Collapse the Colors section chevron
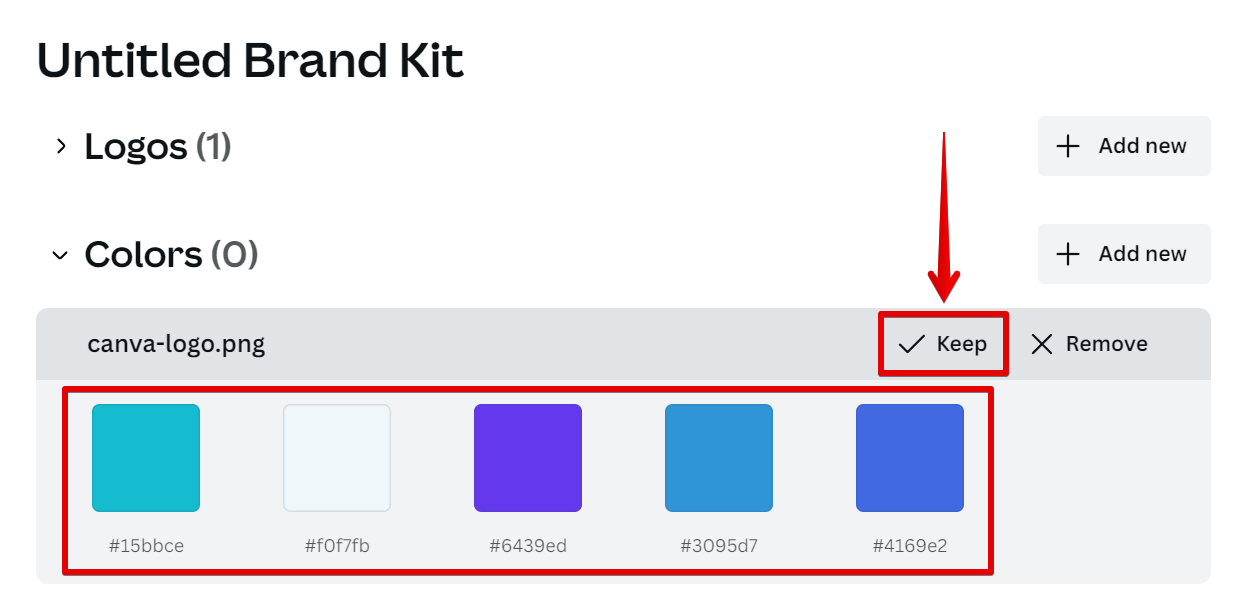The width and height of the screenshot is (1250, 593). [61, 255]
